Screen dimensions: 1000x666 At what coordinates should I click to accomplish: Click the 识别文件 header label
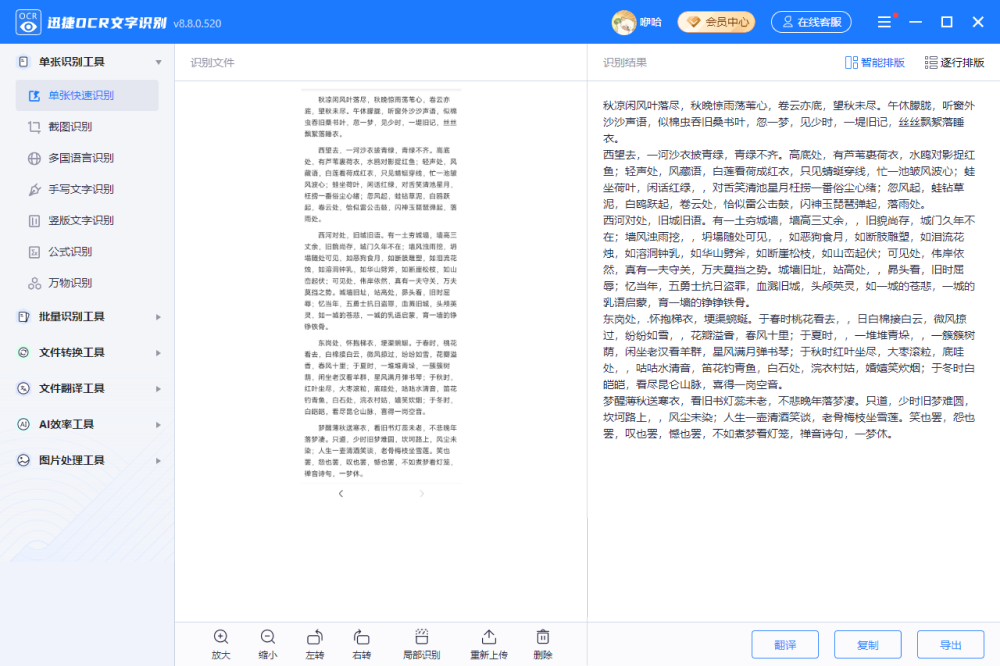click(x=212, y=63)
